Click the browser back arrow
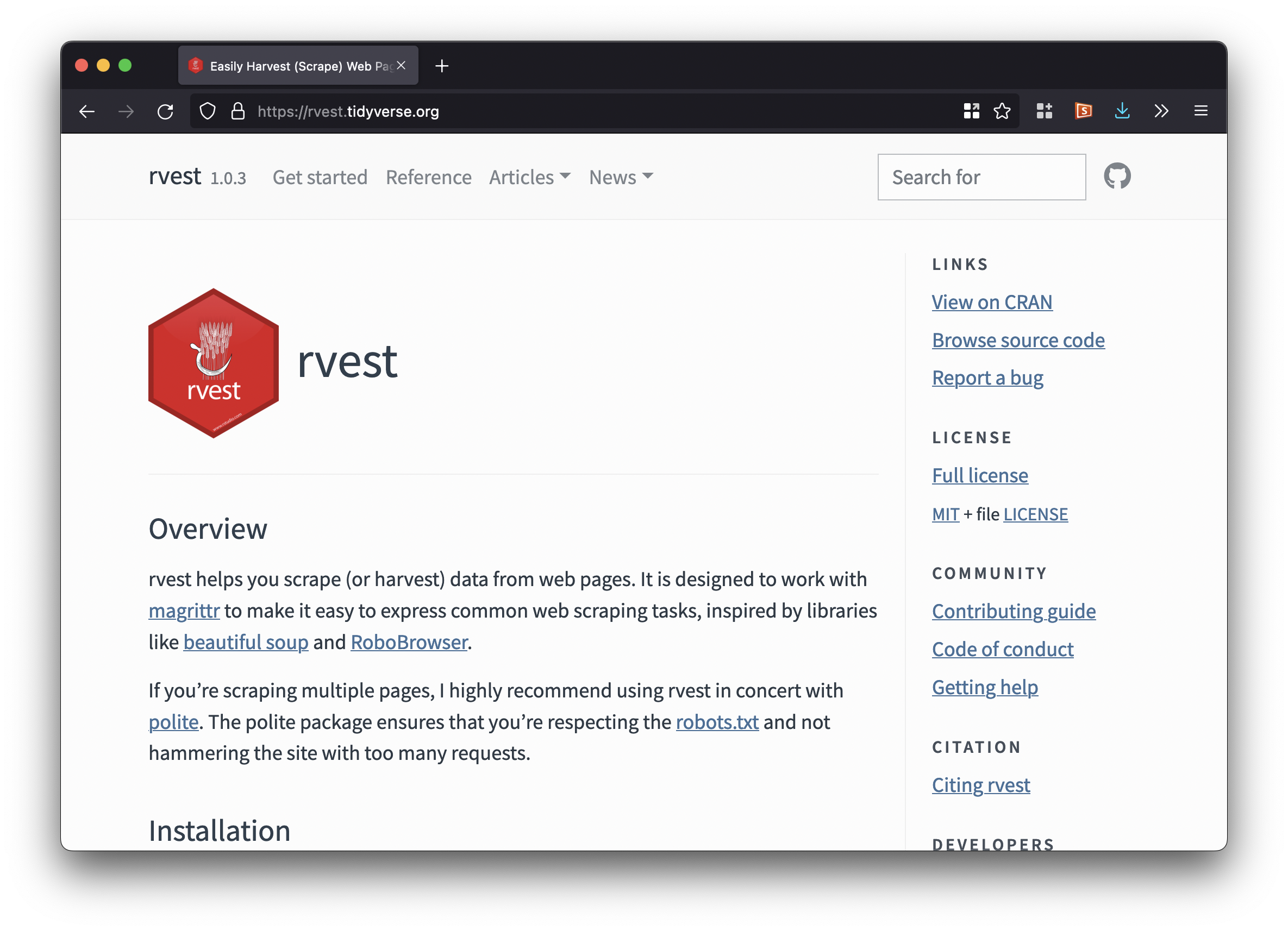 pyautogui.click(x=87, y=111)
